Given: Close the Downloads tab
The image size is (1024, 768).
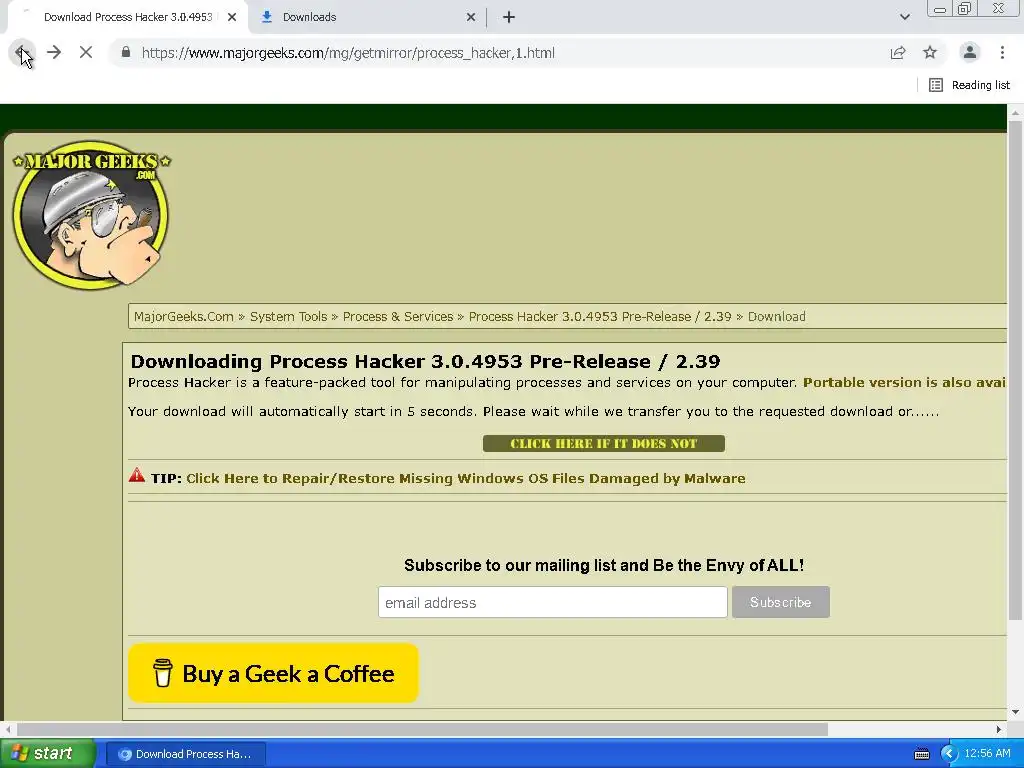Looking at the screenshot, I should click(x=471, y=17).
